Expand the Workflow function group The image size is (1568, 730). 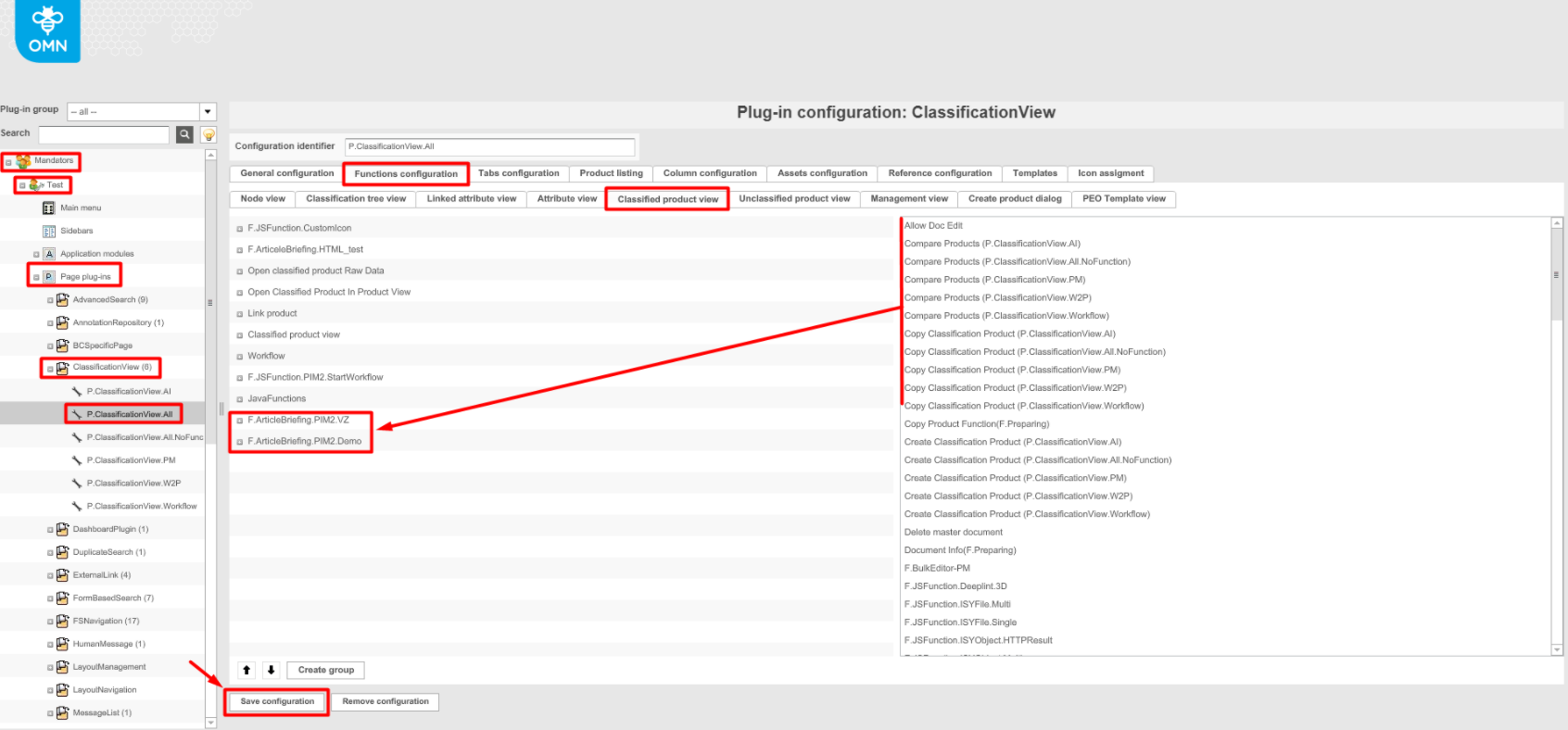click(240, 357)
